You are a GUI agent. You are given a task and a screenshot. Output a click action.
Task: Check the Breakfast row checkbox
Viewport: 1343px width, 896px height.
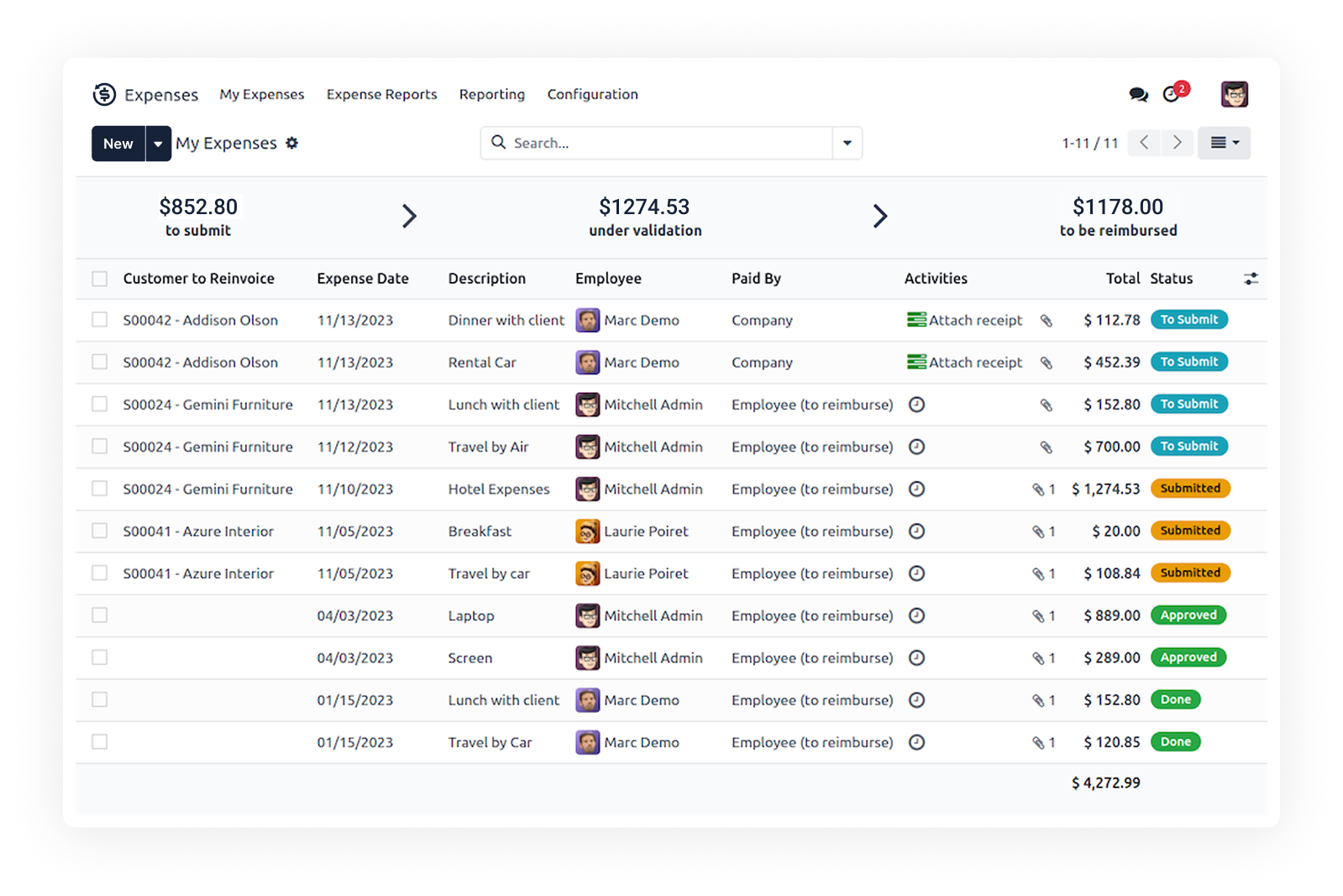pyautogui.click(x=100, y=531)
